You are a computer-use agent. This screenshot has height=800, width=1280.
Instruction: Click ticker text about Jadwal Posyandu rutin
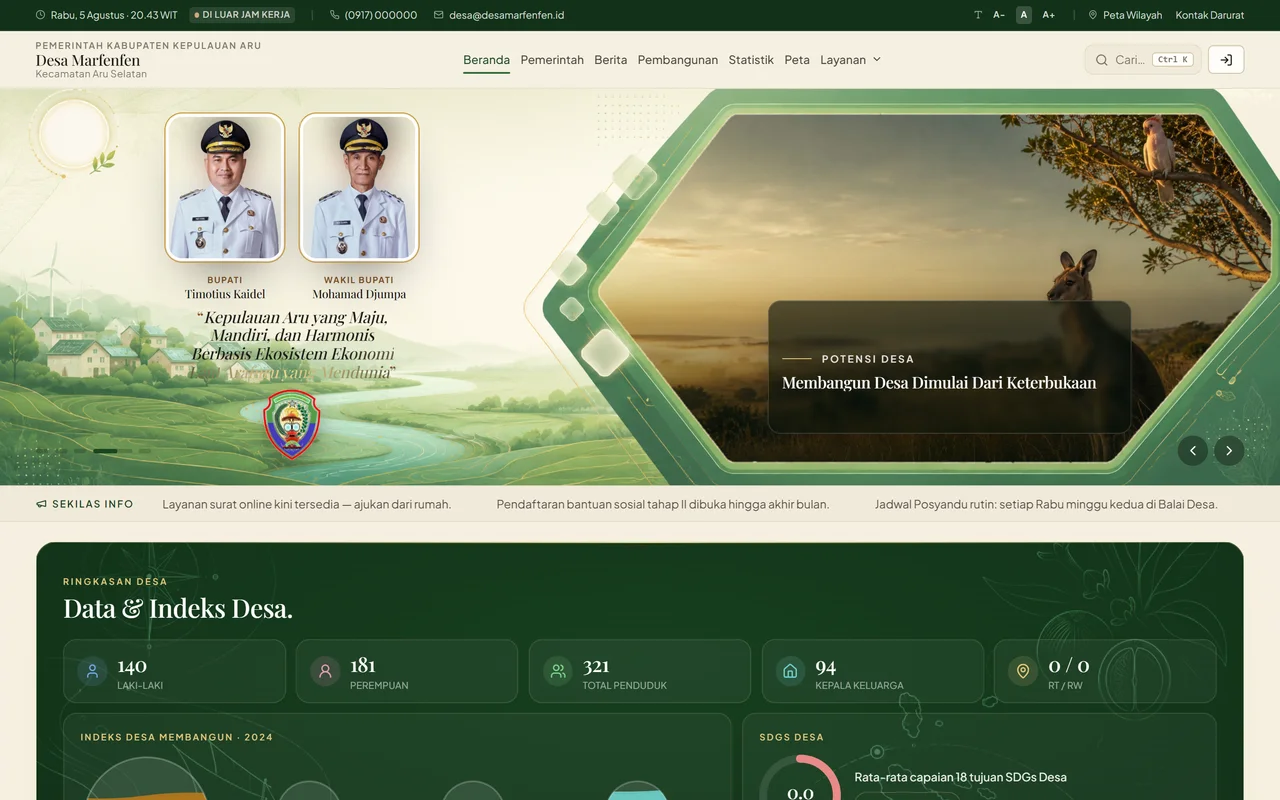[x=1046, y=504]
